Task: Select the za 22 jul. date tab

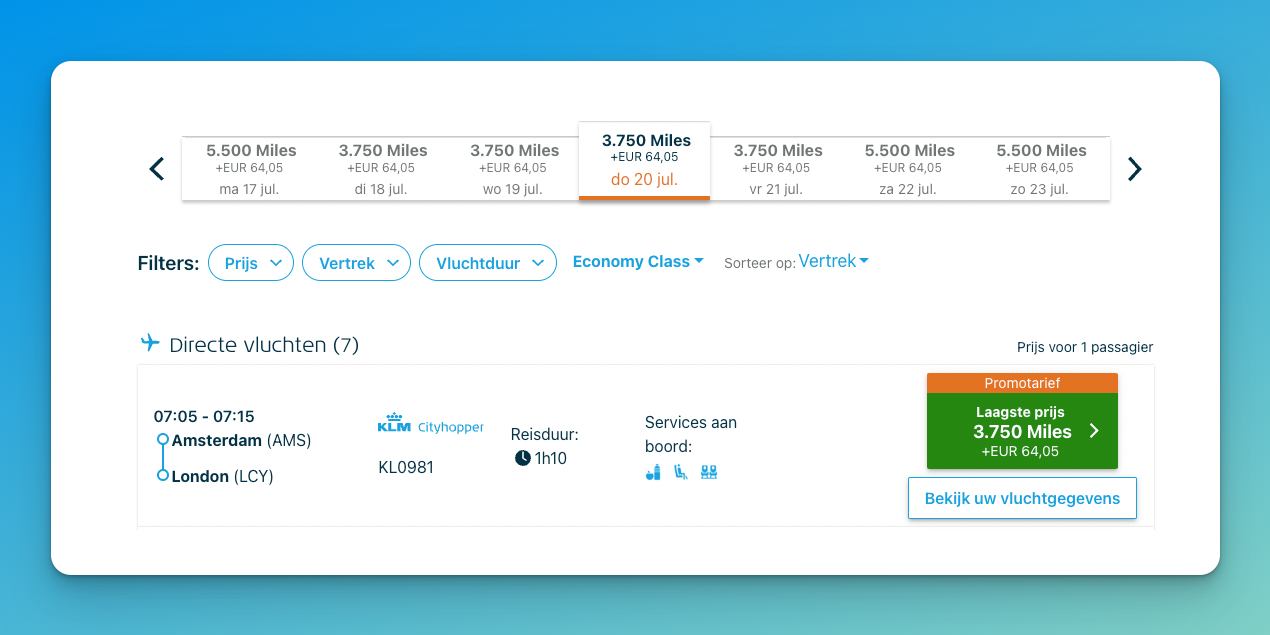Action: point(910,169)
